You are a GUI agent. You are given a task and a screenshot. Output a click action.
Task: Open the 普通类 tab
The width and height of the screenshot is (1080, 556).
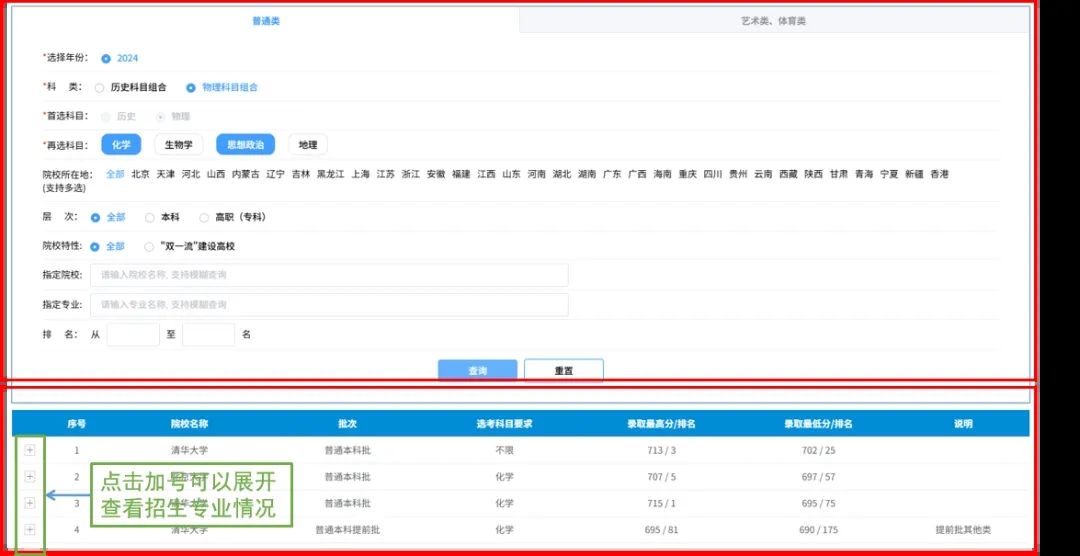point(265,21)
